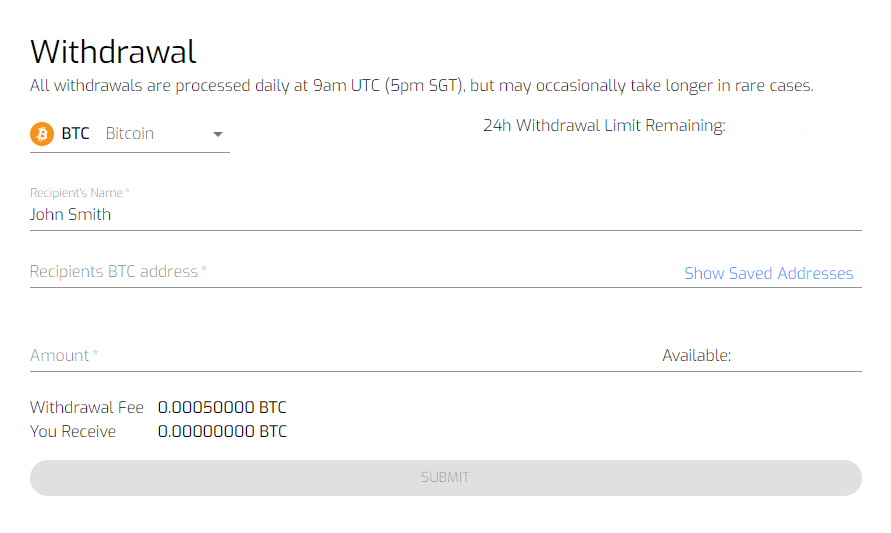The height and width of the screenshot is (533, 891).
Task: Click the Withdrawal Fee label
Action: click(x=86, y=407)
